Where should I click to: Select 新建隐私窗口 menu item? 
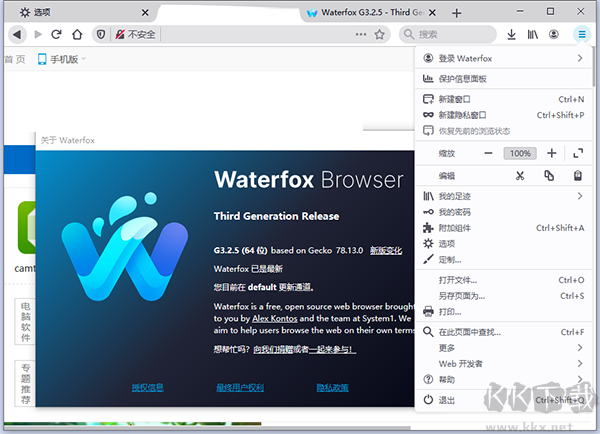[x=504, y=115]
